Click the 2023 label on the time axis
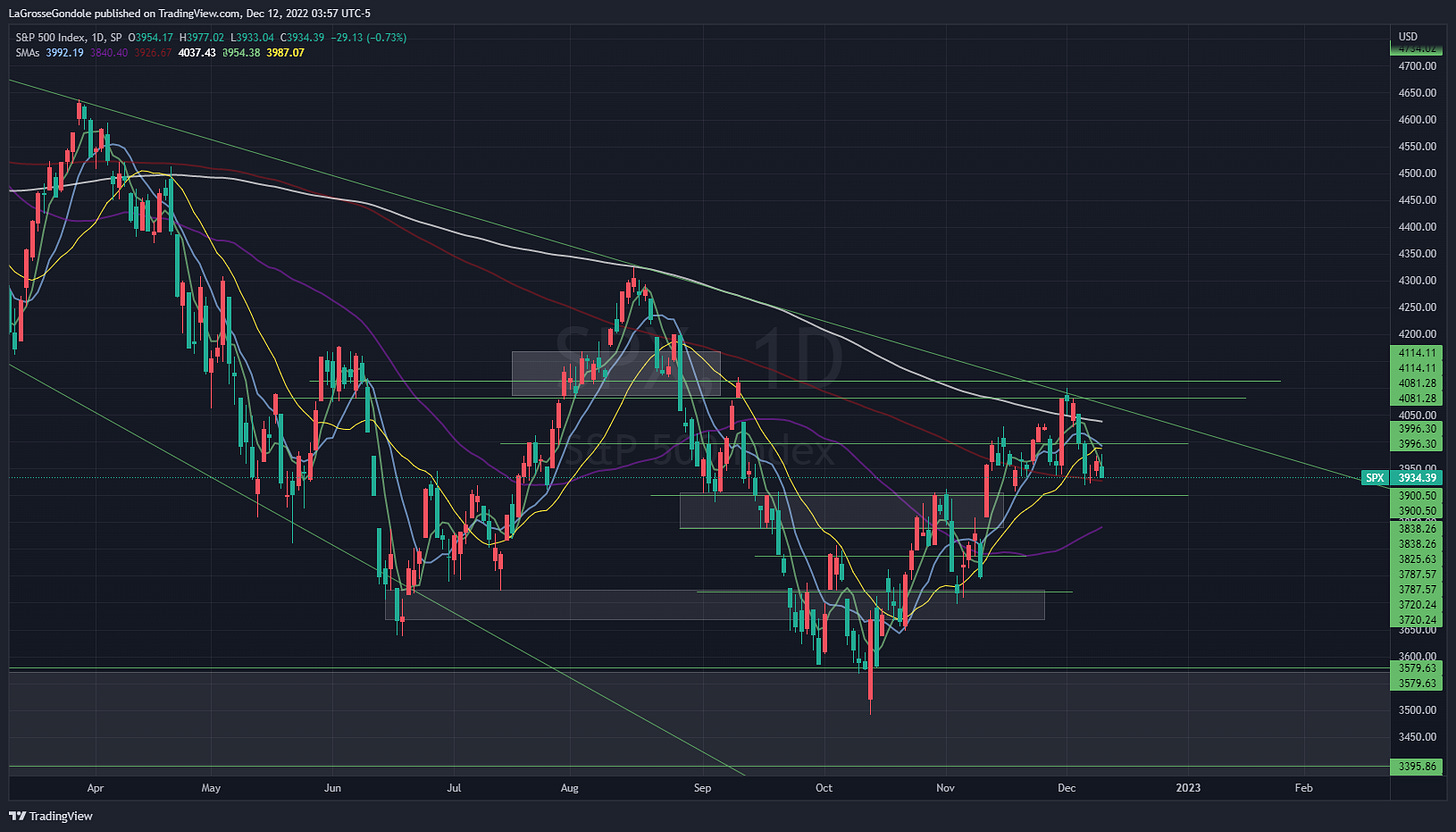 coord(1188,788)
